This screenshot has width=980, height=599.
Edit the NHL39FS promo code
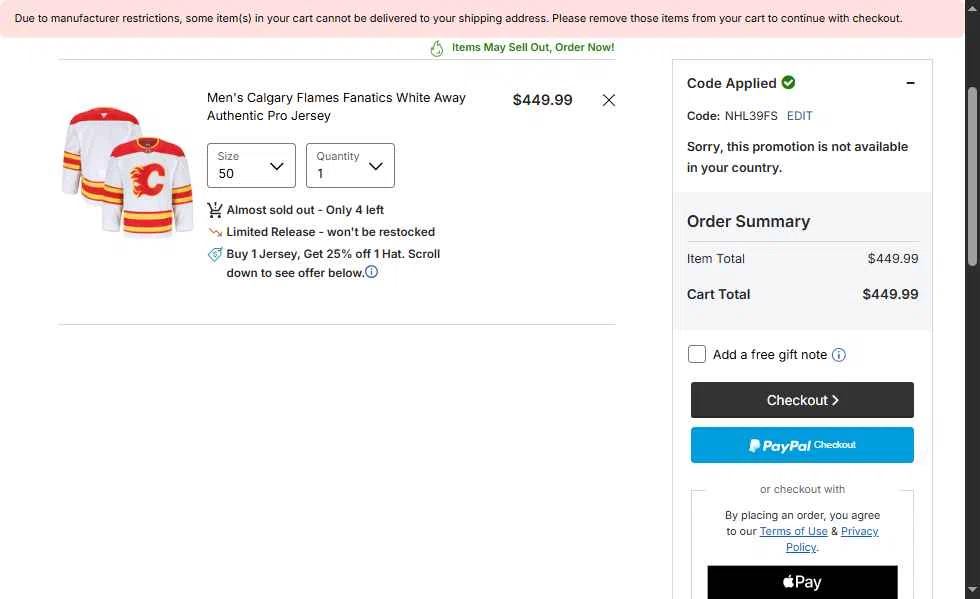click(799, 116)
